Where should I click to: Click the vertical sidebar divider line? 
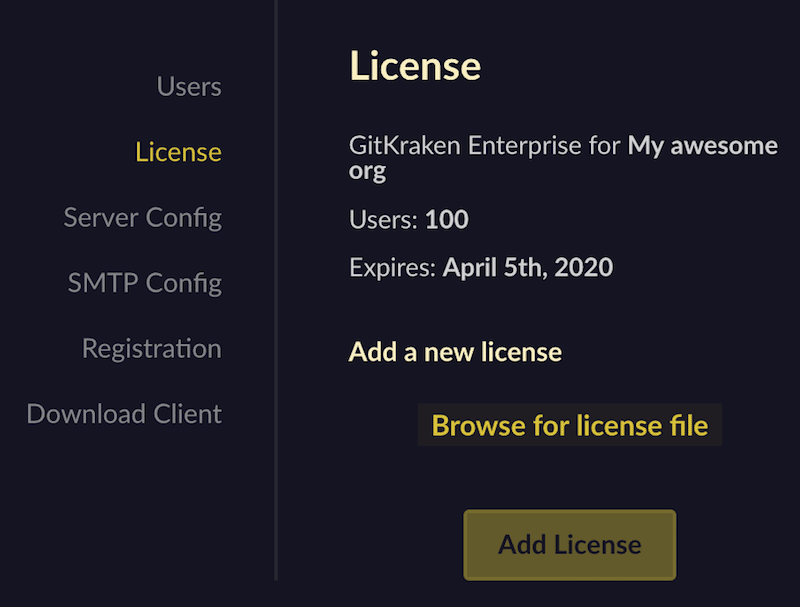coord(276,300)
